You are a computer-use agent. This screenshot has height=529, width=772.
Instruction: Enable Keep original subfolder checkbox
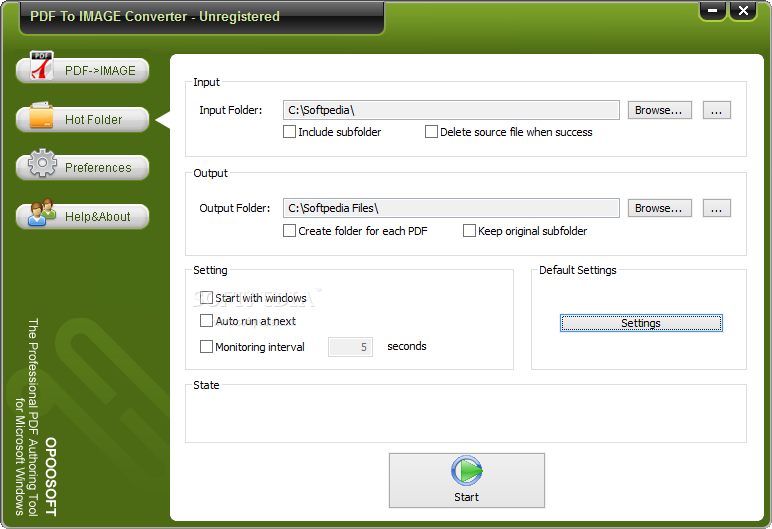pos(469,231)
